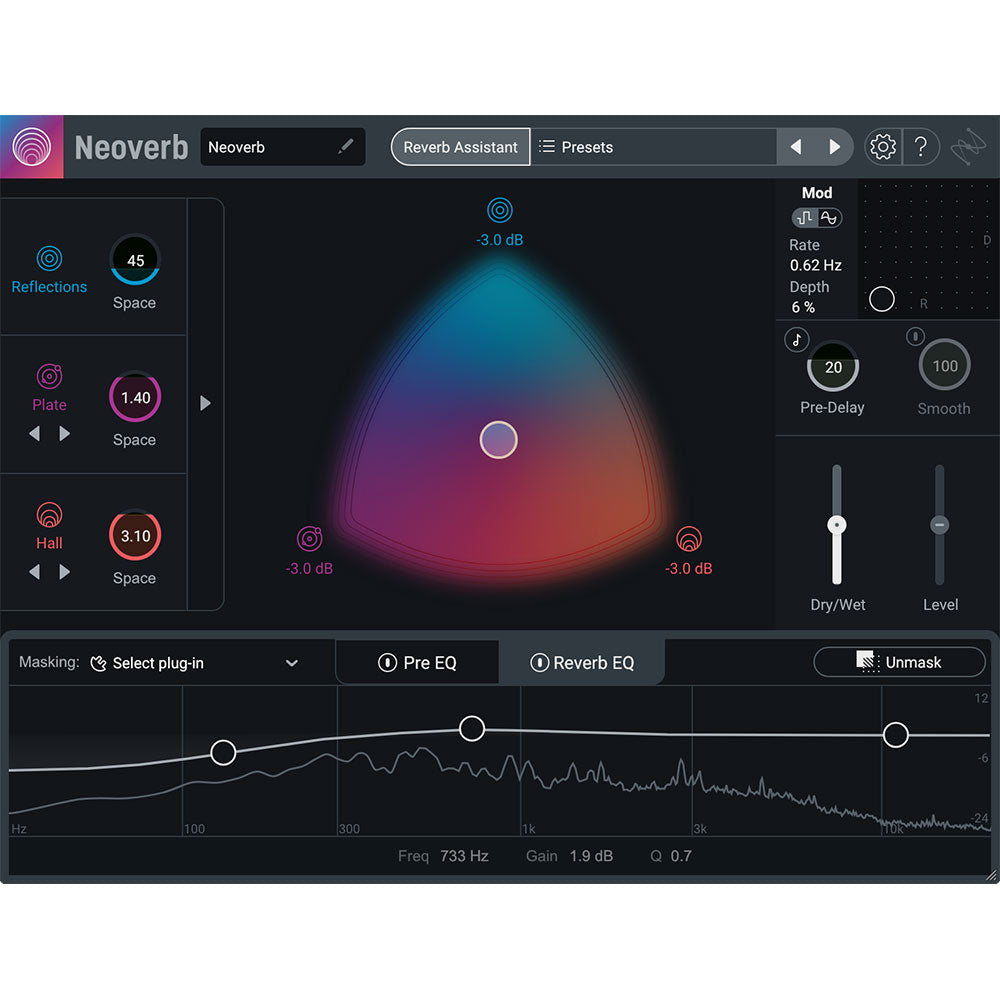Viewport: 1000px width, 1000px height.
Task: Launch the Reverb Assistant
Action: click(x=460, y=146)
